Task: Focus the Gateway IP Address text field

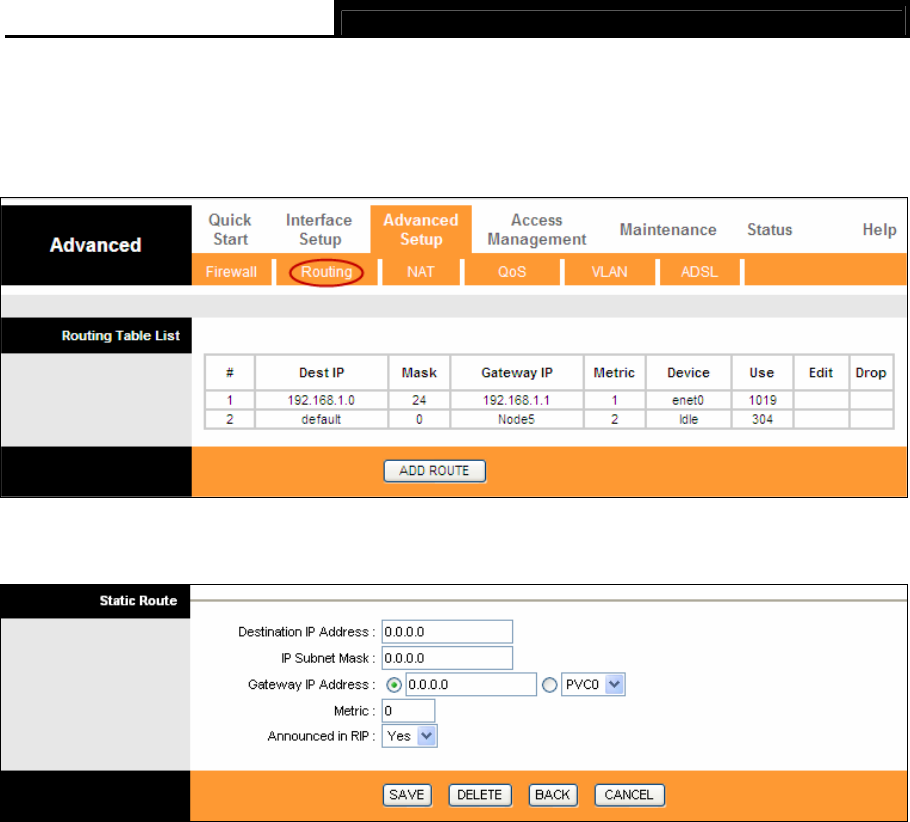Action: (471, 684)
